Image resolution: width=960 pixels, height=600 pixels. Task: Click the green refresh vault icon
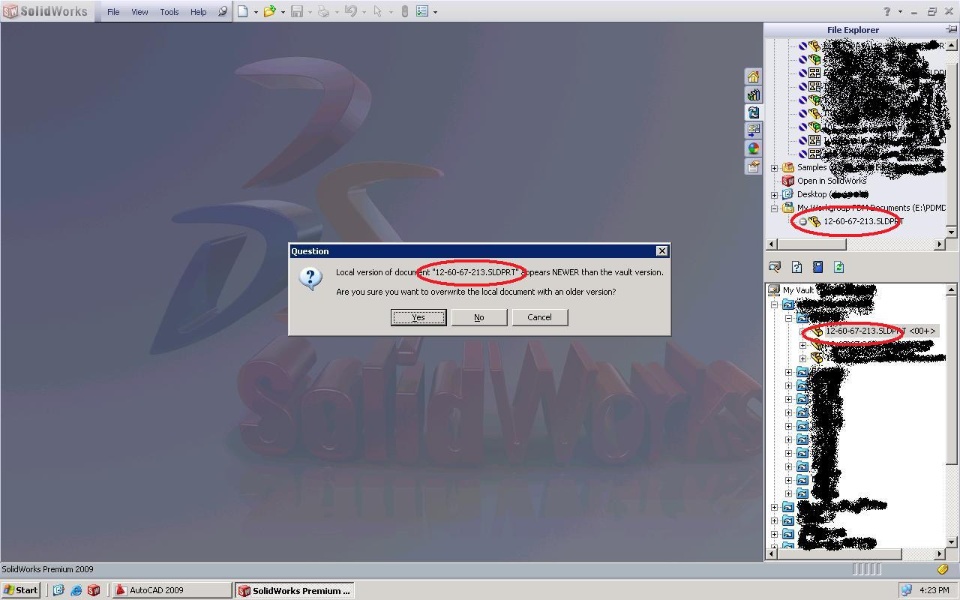click(838, 267)
